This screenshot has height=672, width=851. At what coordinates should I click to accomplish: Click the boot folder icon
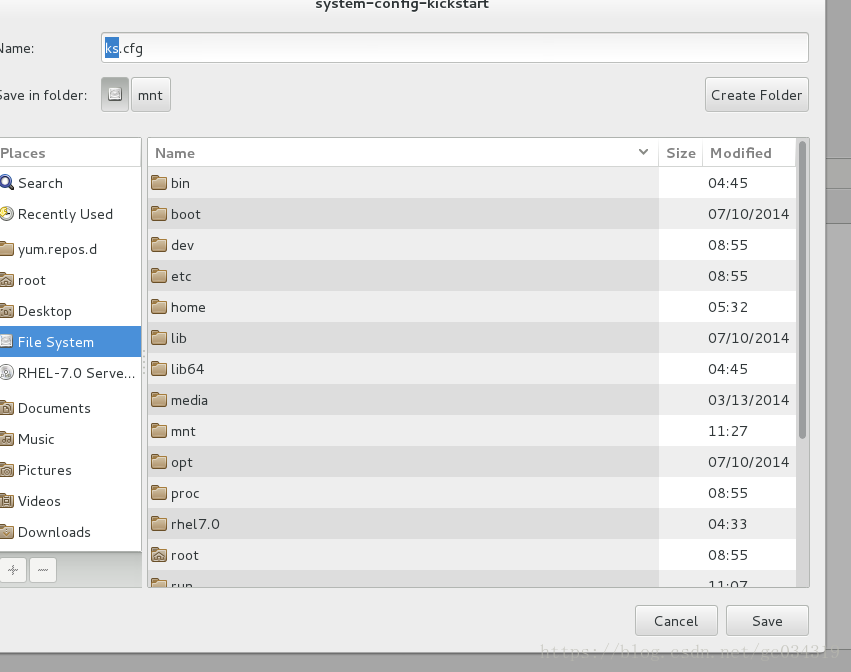(159, 213)
